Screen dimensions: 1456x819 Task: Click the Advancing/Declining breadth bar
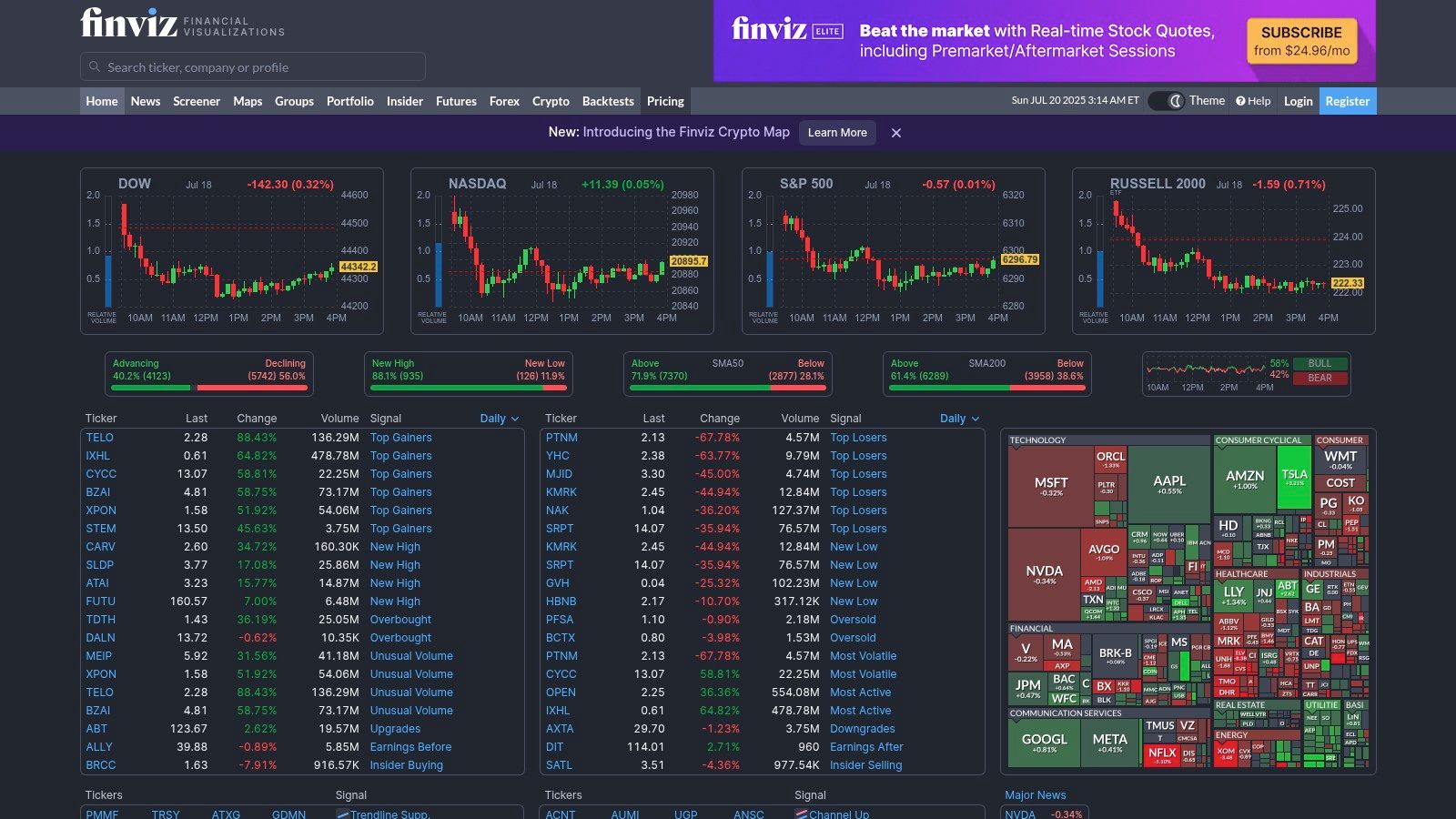(209, 374)
